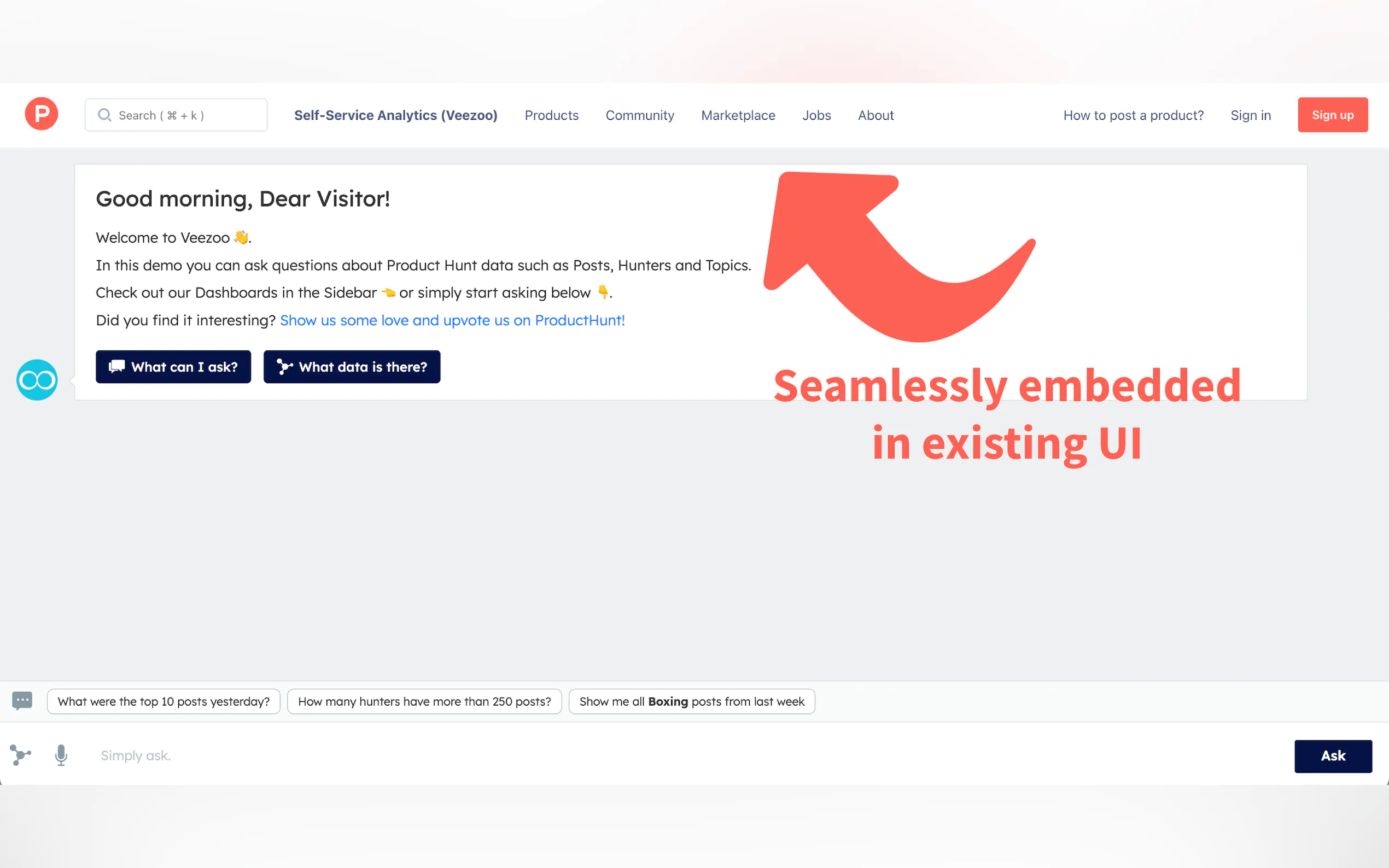Open Self-Service Analytics (Veezoo) tab

coord(395,115)
